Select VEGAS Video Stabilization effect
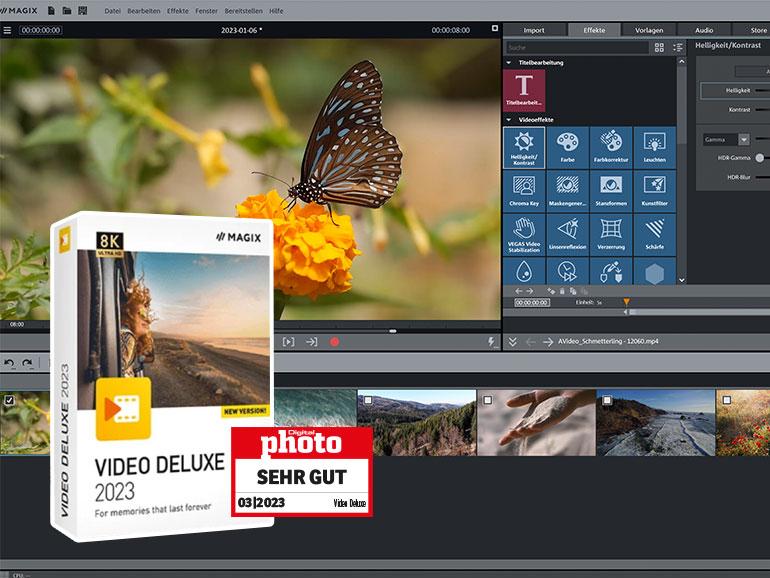Viewport: 770px width, 578px height. pos(524,234)
